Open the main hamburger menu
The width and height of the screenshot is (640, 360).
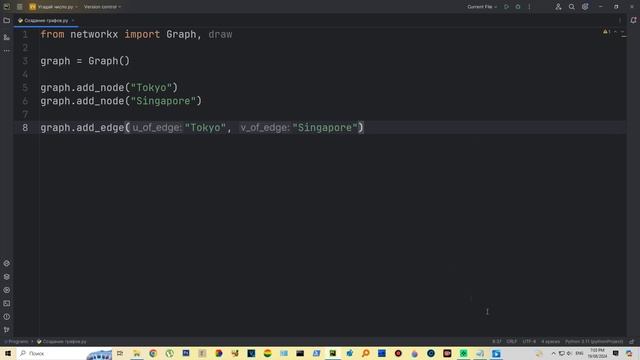(x=20, y=7)
